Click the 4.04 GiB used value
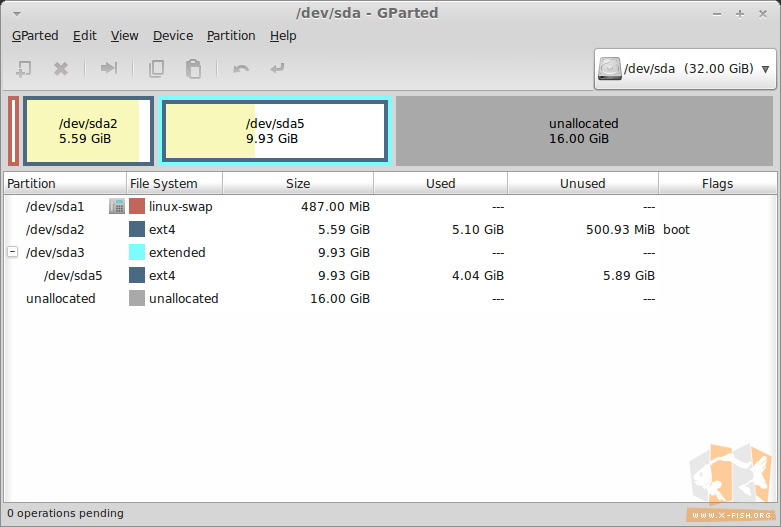The width and height of the screenshot is (781, 527). pos(478,275)
